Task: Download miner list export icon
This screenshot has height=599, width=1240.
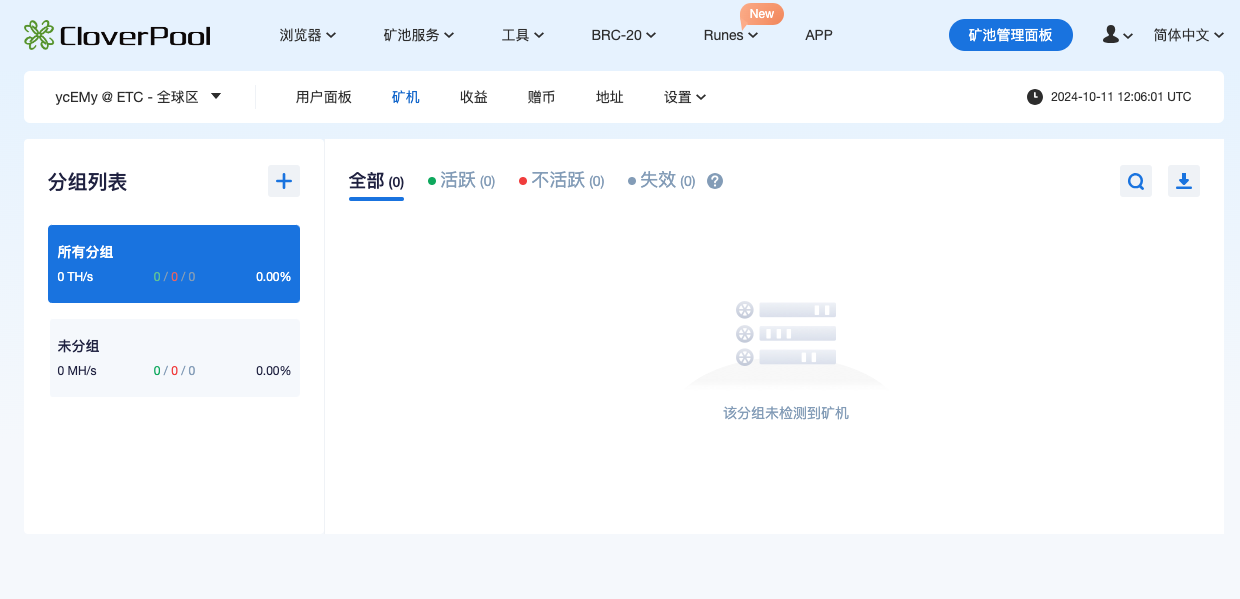Action: click(x=1184, y=181)
